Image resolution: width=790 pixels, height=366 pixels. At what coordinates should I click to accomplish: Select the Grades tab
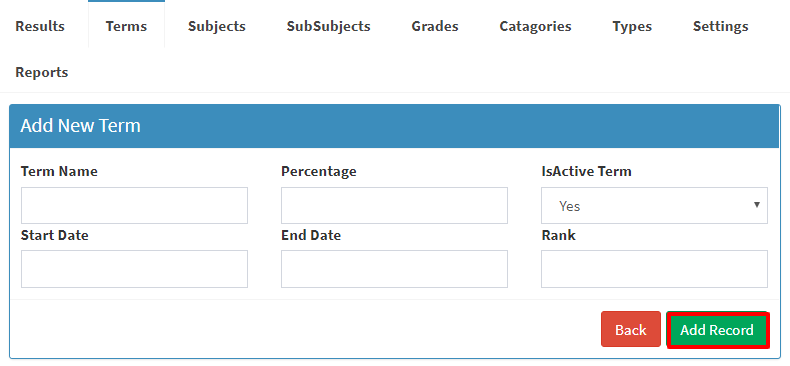(x=435, y=26)
